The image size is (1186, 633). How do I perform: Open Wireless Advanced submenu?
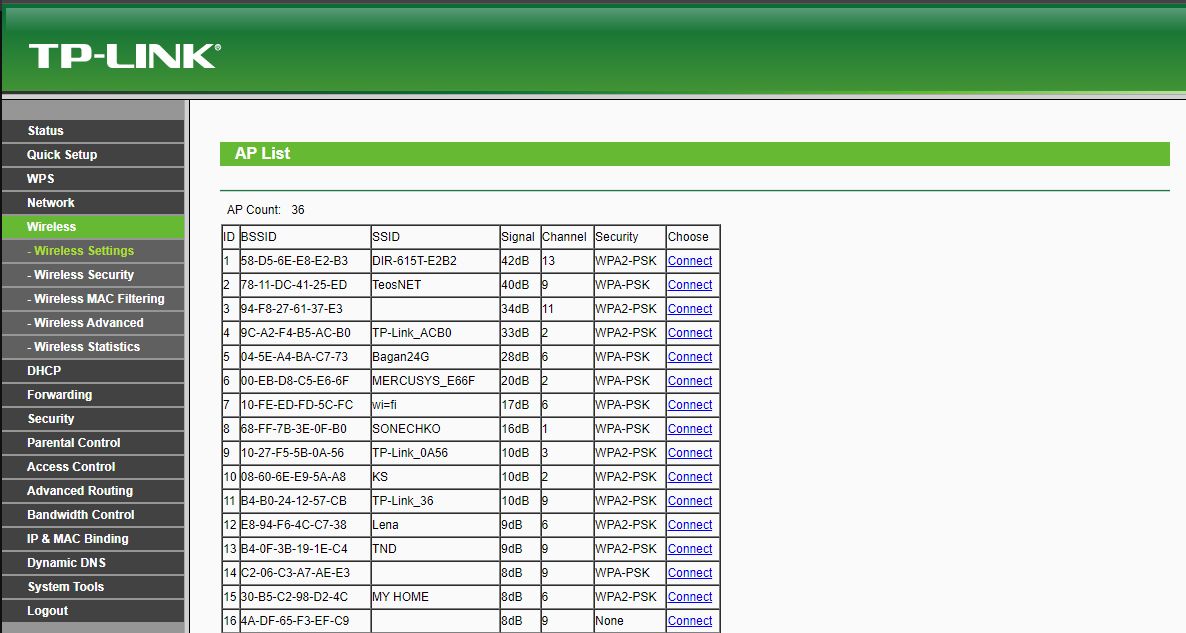92,323
